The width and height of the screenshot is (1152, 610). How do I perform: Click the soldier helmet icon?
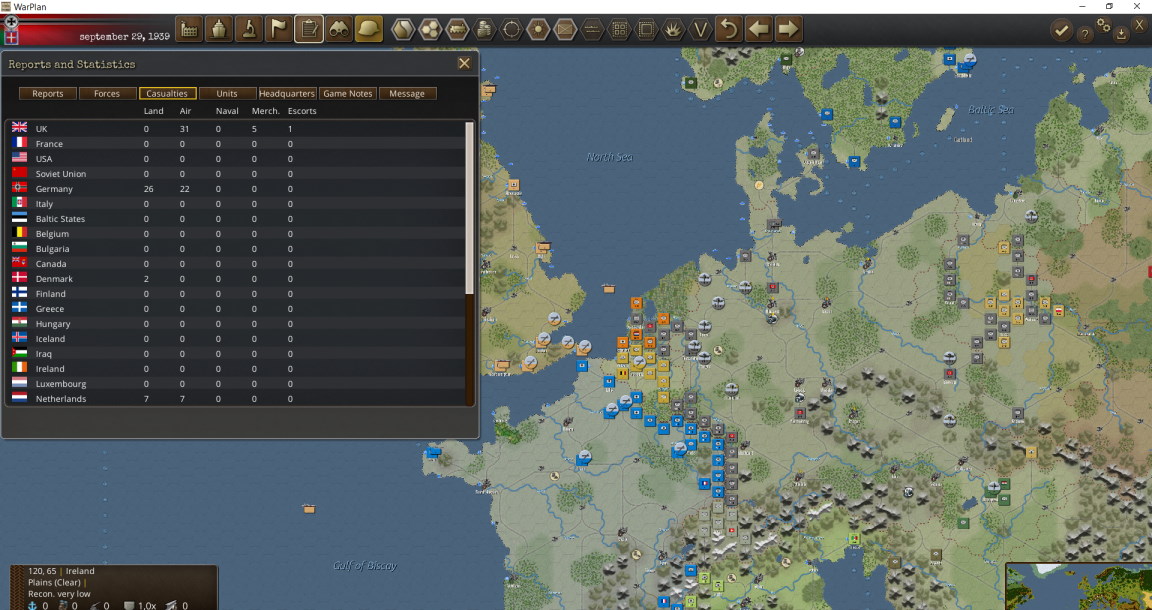(x=369, y=29)
